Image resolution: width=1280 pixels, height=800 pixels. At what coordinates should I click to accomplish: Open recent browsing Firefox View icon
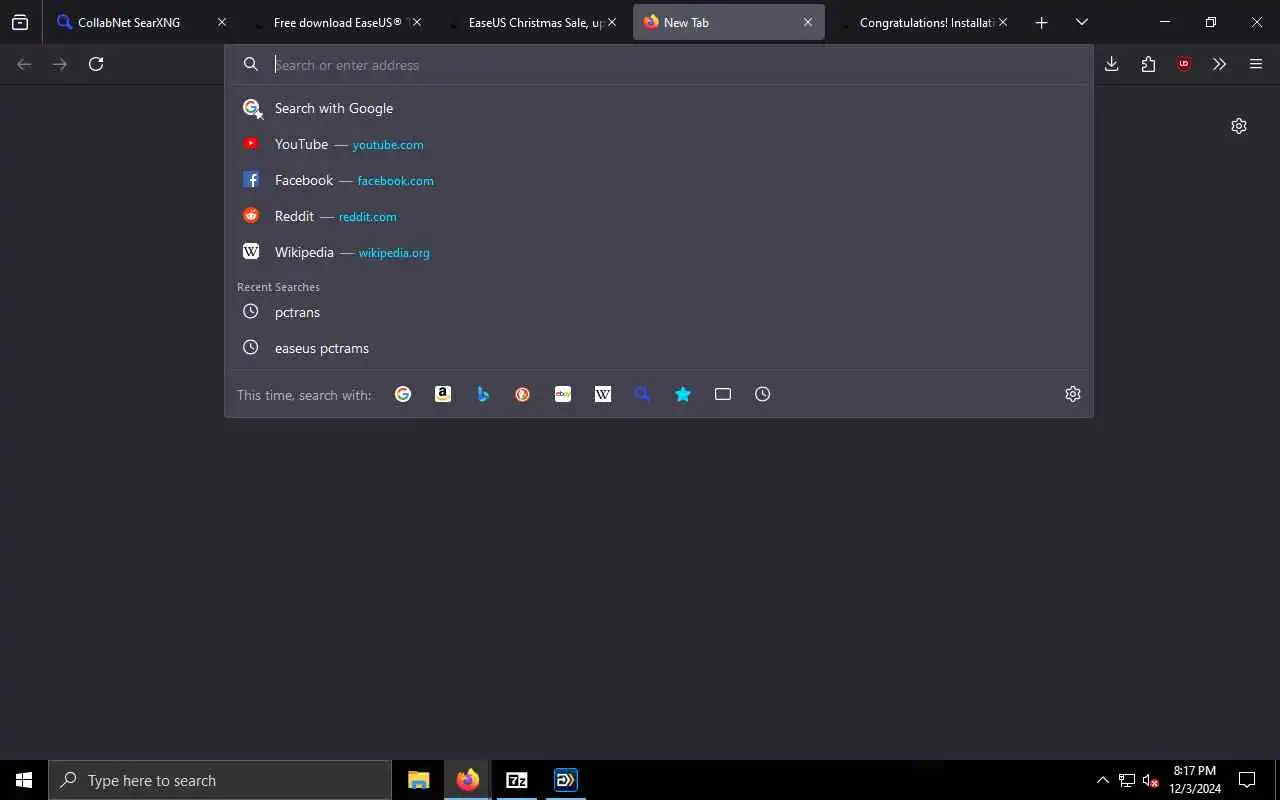click(x=20, y=22)
